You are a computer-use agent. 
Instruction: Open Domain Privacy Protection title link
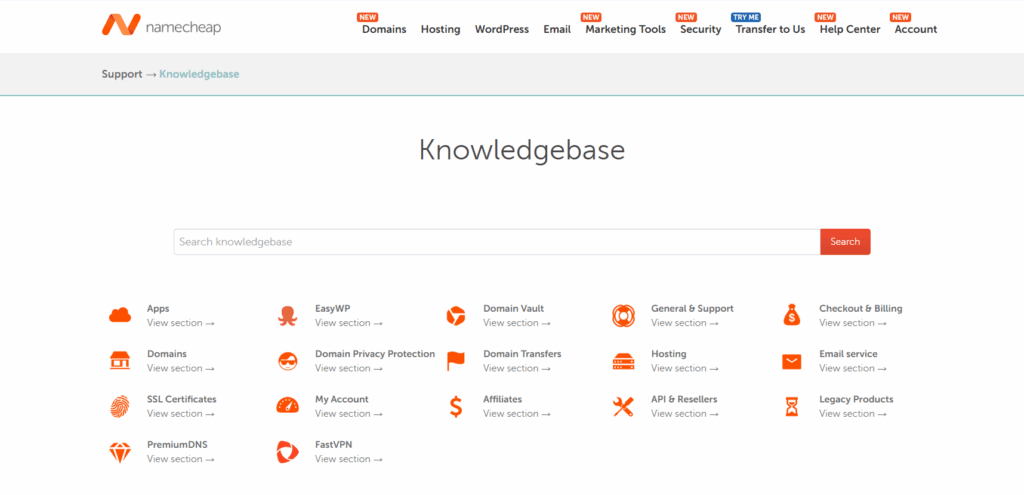[x=375, y=354]
